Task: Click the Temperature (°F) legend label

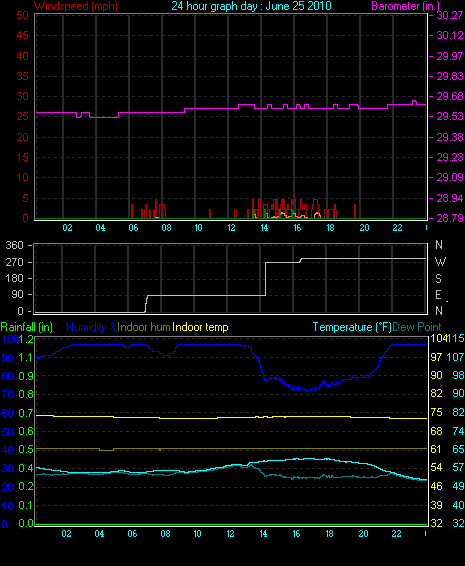Action: [352, 327]
